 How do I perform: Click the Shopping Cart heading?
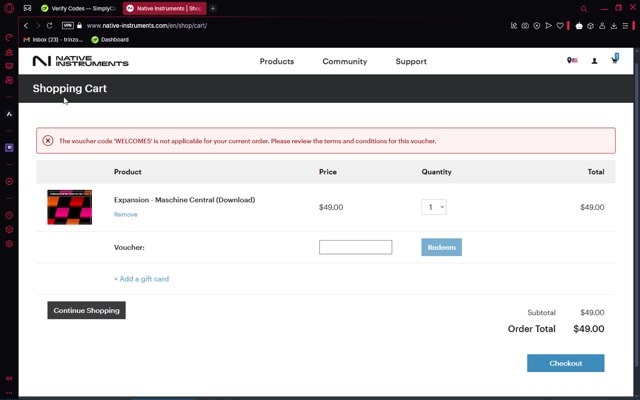tap(70, 88)
